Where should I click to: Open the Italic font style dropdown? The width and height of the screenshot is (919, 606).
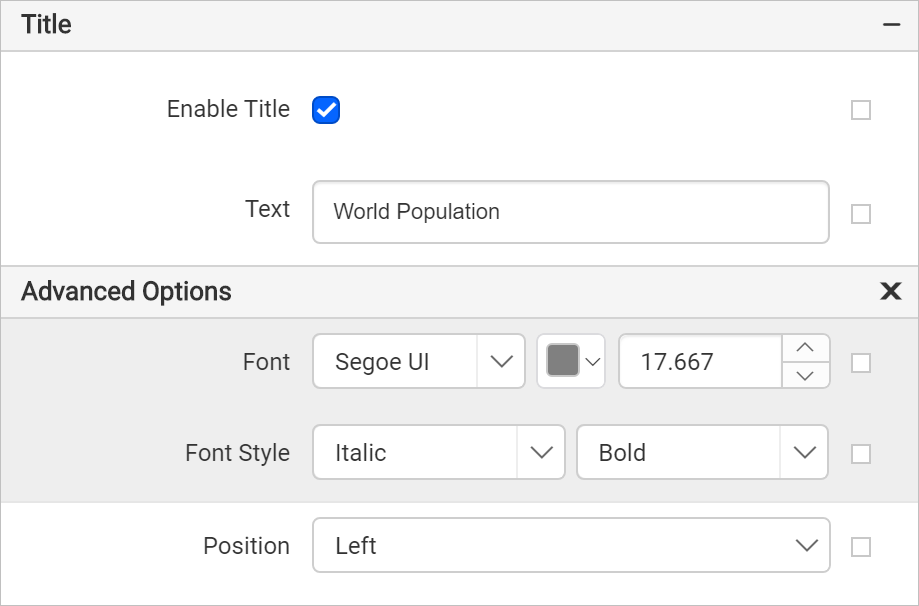tap(541, 453)
